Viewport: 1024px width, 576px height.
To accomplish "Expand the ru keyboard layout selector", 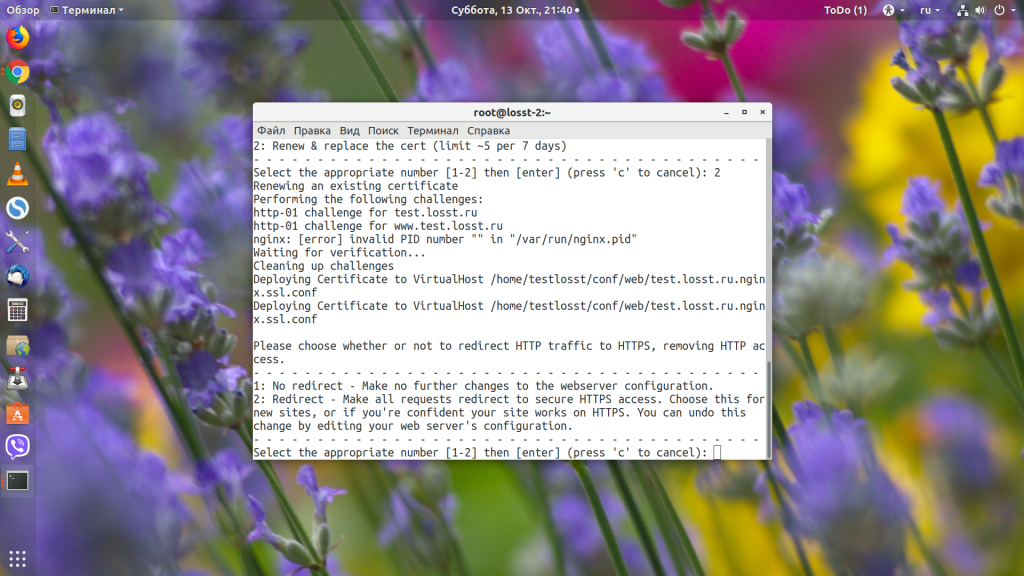I will coord(928,10).
